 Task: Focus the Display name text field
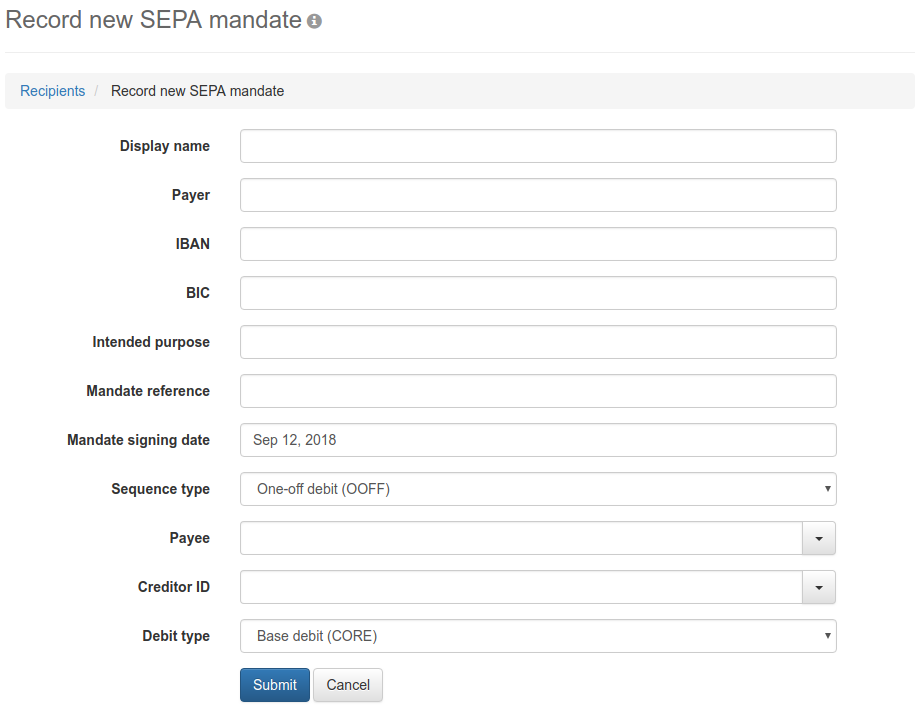coord(538,146)
